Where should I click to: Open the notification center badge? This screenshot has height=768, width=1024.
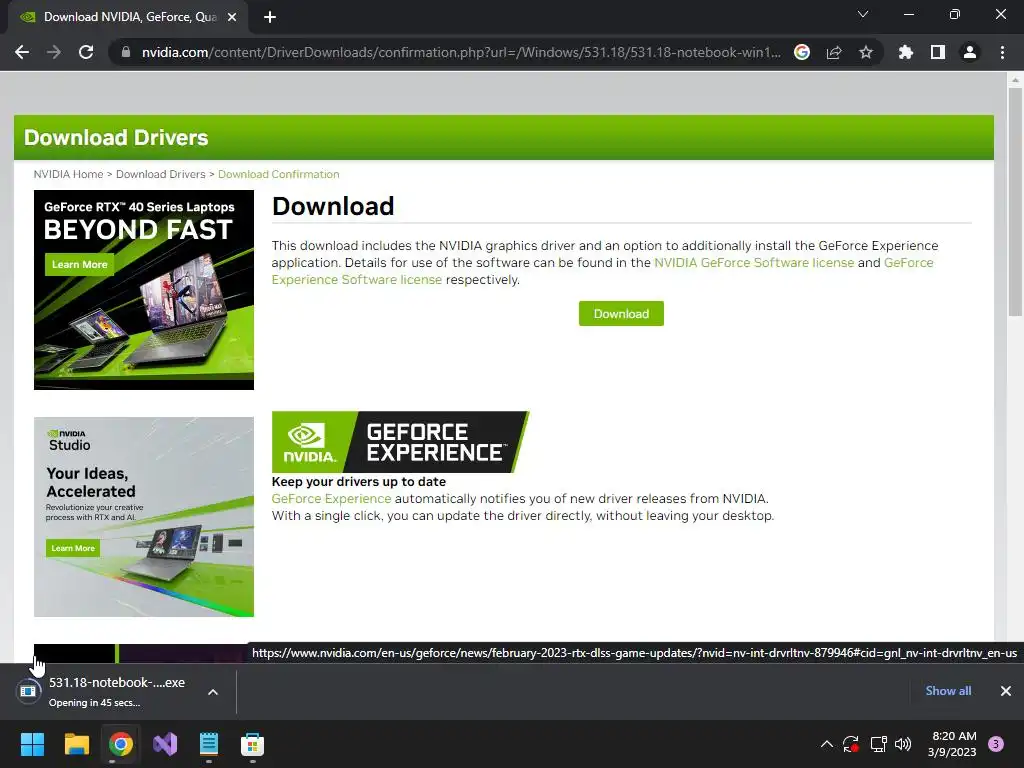tap(996, 744)
